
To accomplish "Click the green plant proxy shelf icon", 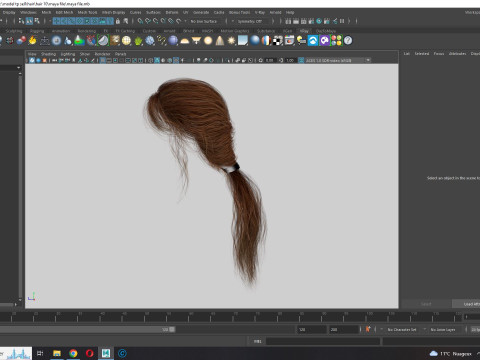I will (138, 41).
